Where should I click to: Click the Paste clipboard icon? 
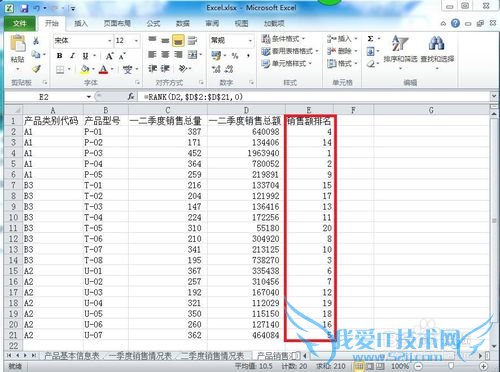pos(18,44)
